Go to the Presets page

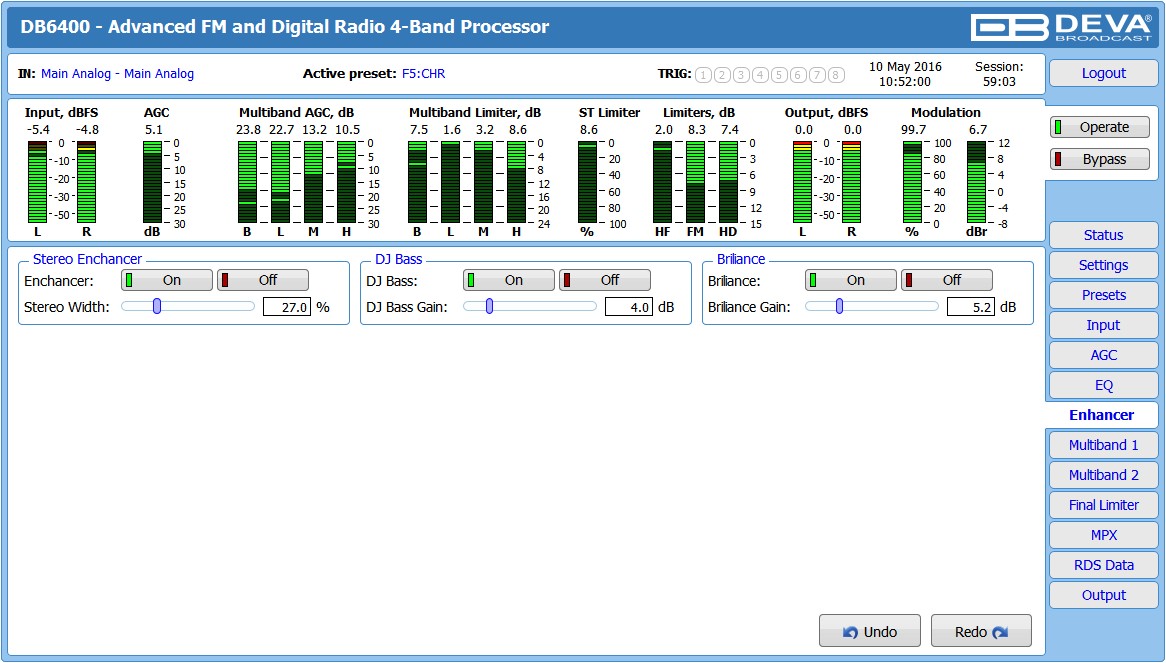pos(1104,295)
